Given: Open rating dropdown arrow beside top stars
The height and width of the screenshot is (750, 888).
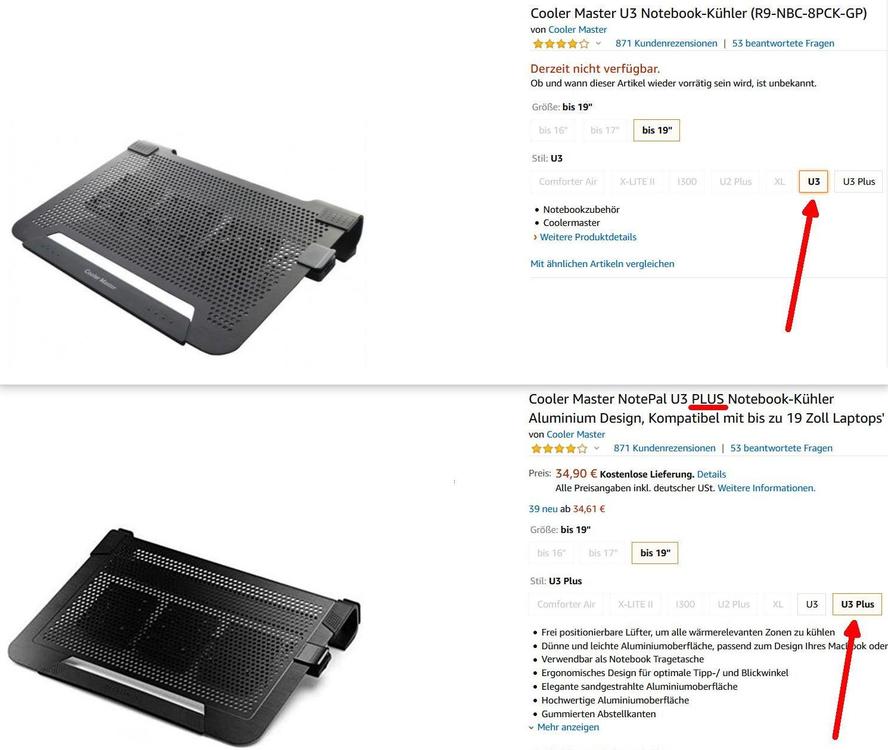Looking at the screenshot, I should (598, 44).
